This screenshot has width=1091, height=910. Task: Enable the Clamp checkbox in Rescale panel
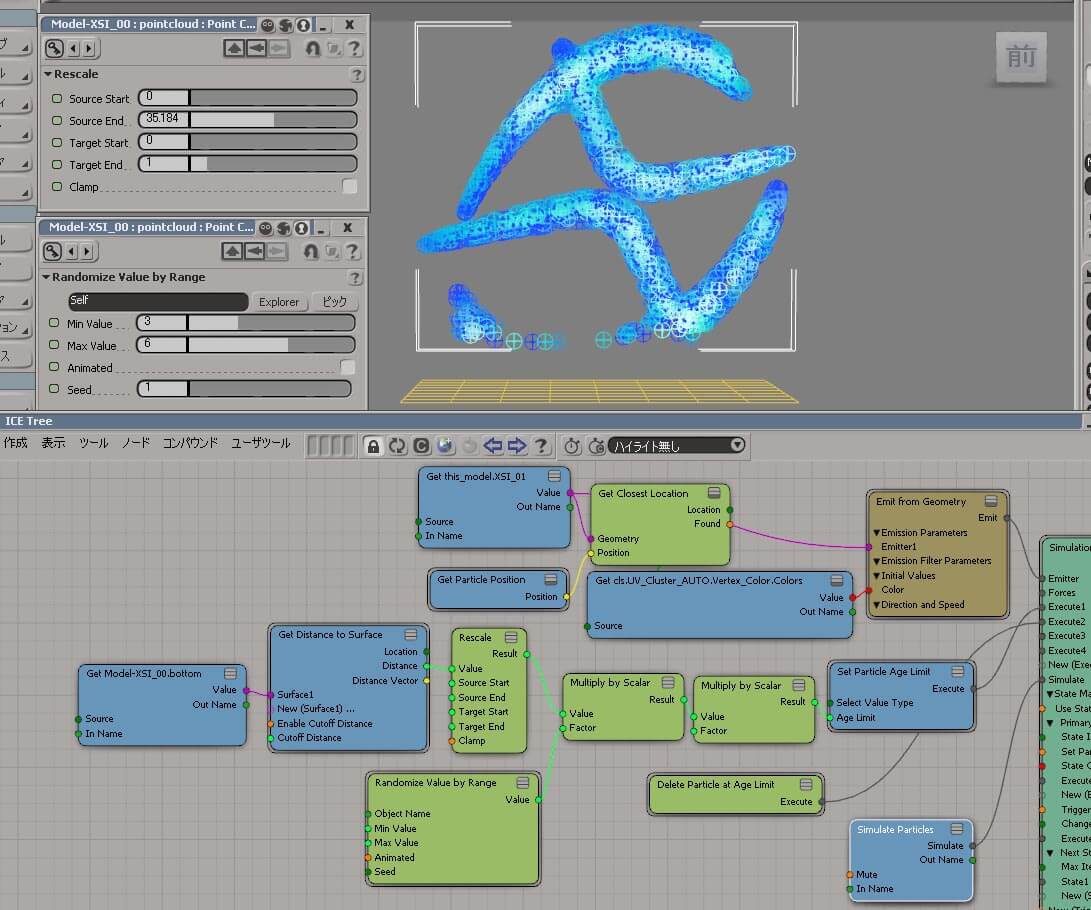[349, 187]
